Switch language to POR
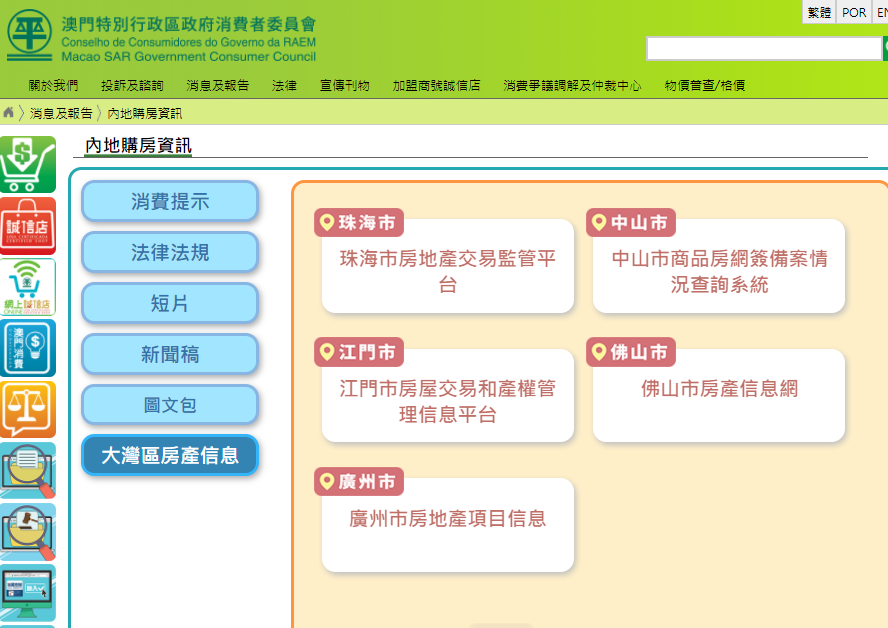888x628 pixels. (x=854, y=12)
